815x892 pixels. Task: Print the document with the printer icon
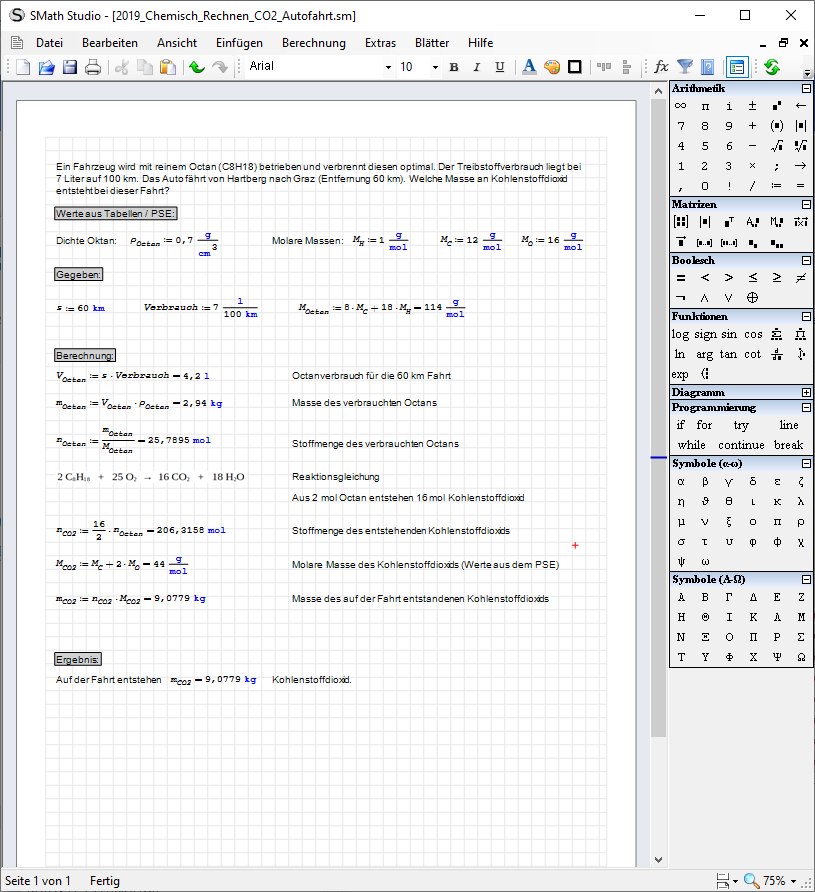coord(93,67)
